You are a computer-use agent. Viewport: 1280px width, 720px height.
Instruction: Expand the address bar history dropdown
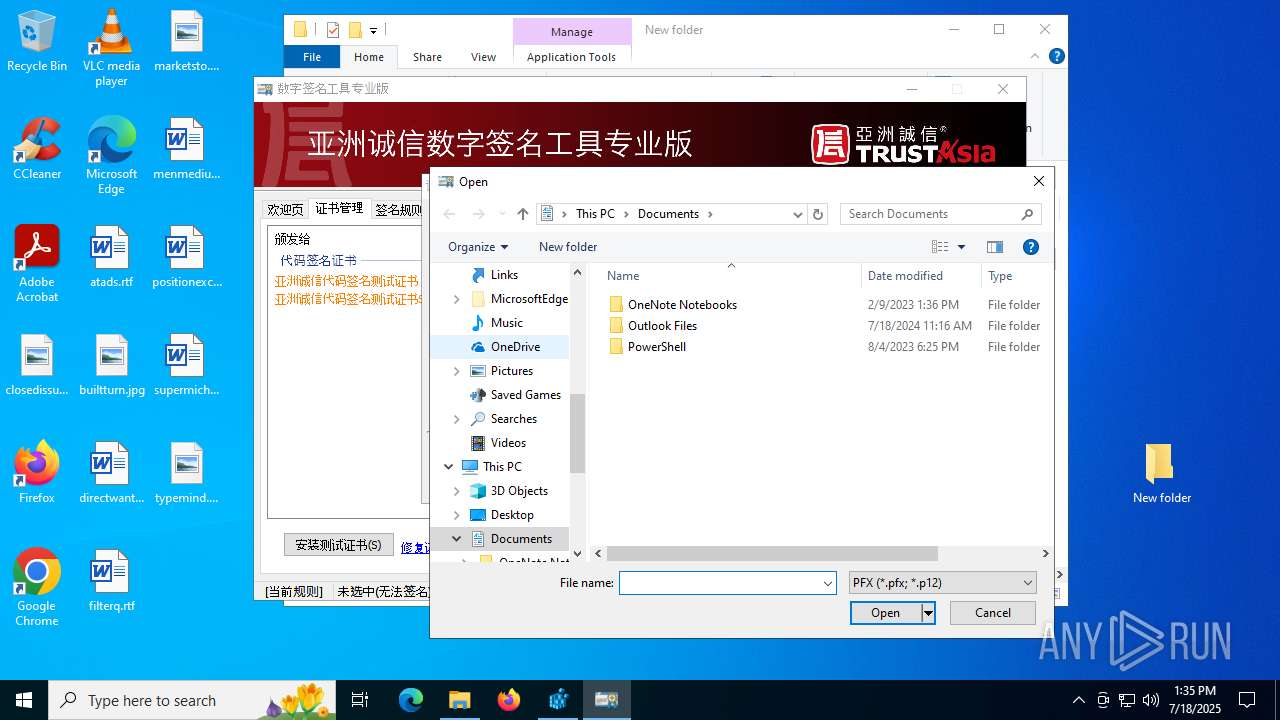797,214
